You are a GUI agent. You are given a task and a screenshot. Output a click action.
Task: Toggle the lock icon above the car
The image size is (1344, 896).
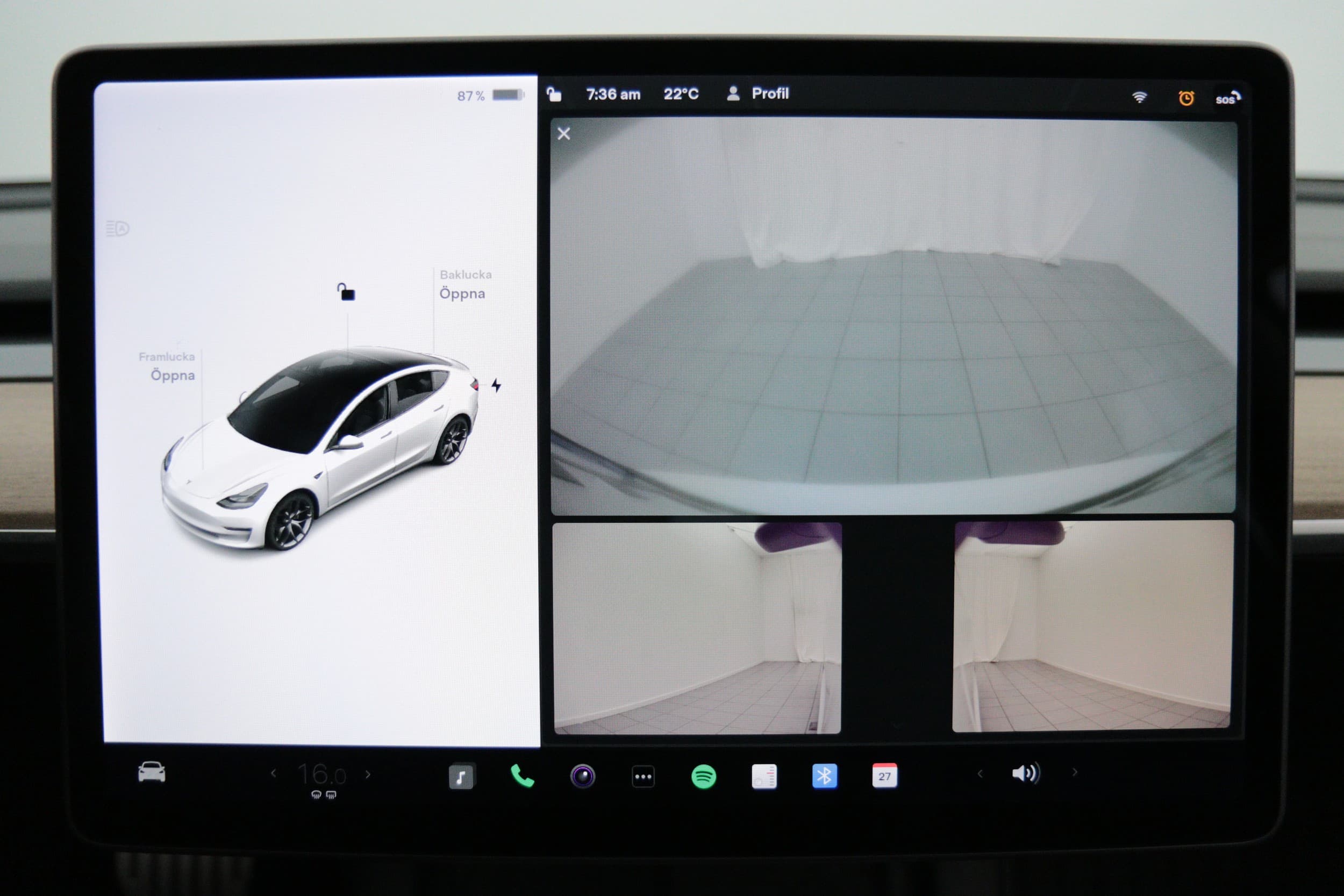(x=346, y=291)
